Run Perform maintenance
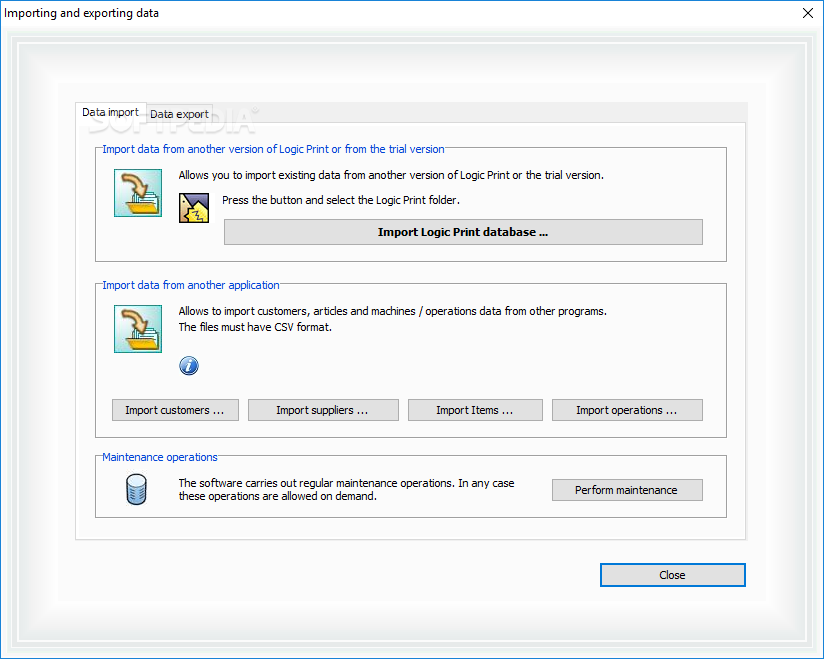The image size is (824, 659). pyautogui.click(x=626, y=490)
